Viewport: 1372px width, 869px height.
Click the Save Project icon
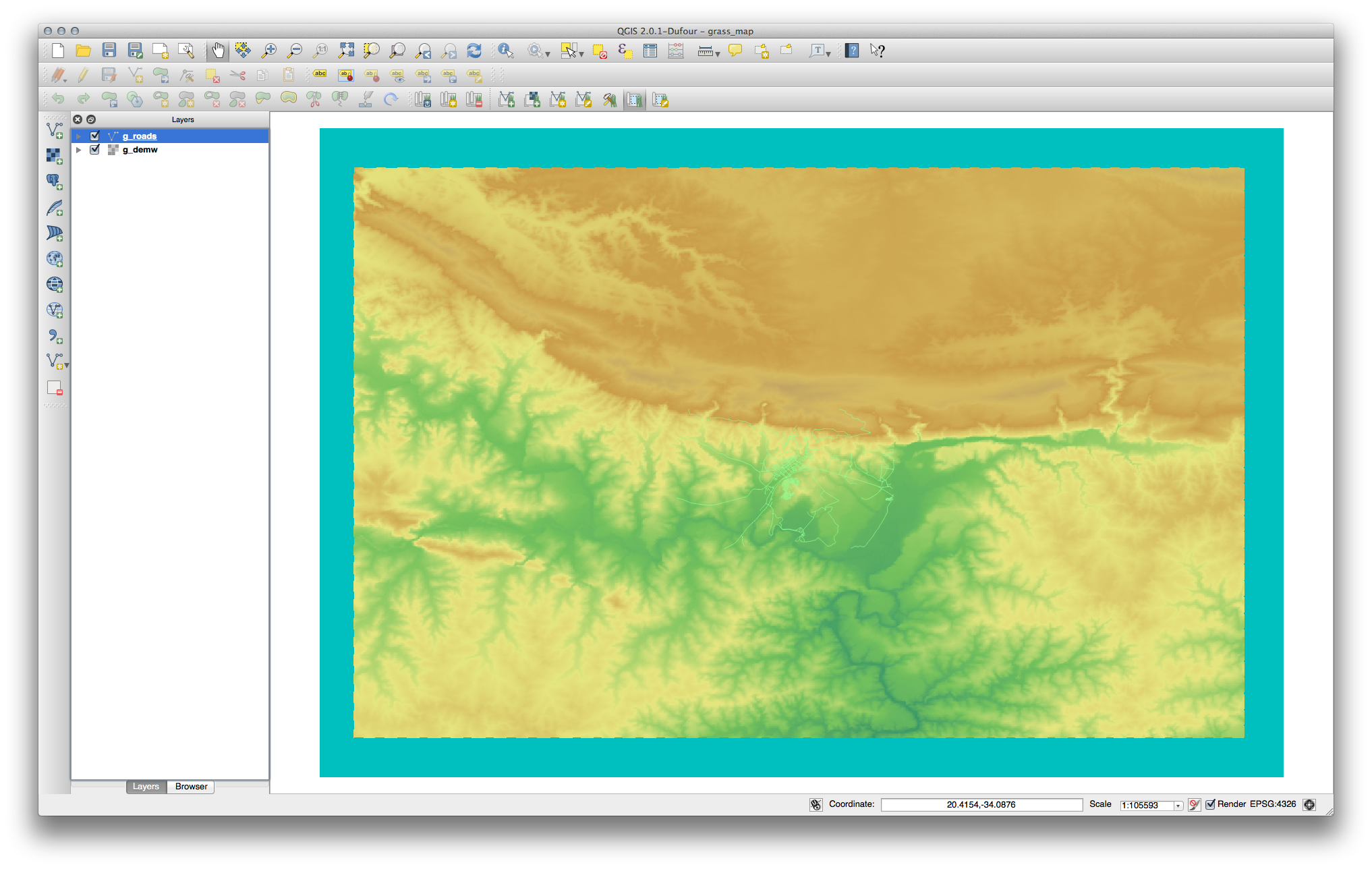tap(108, 50)
